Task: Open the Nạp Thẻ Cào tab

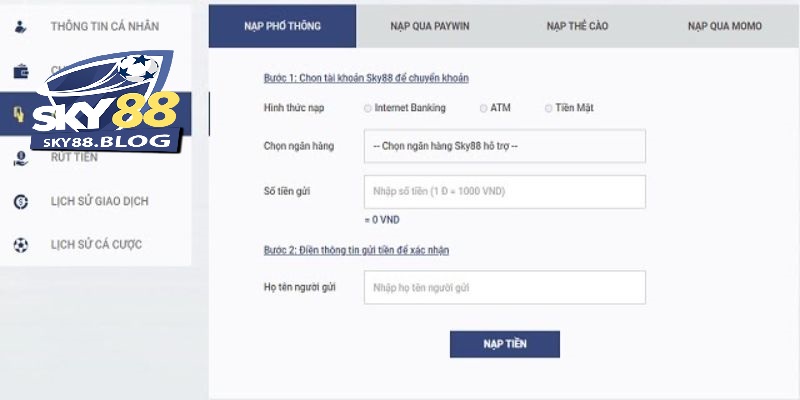Action: coord(577,25)
